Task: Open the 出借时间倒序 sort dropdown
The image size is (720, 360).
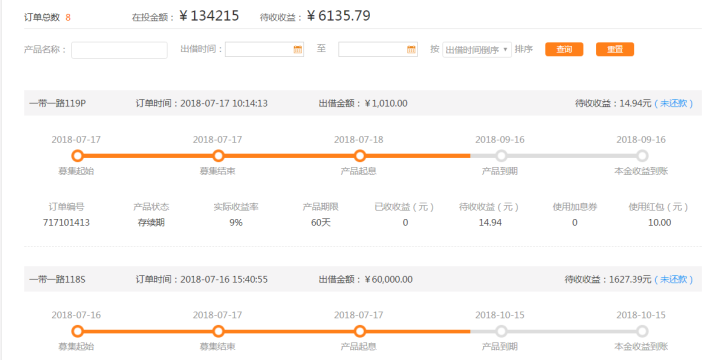Action: [x=477, y=50]
